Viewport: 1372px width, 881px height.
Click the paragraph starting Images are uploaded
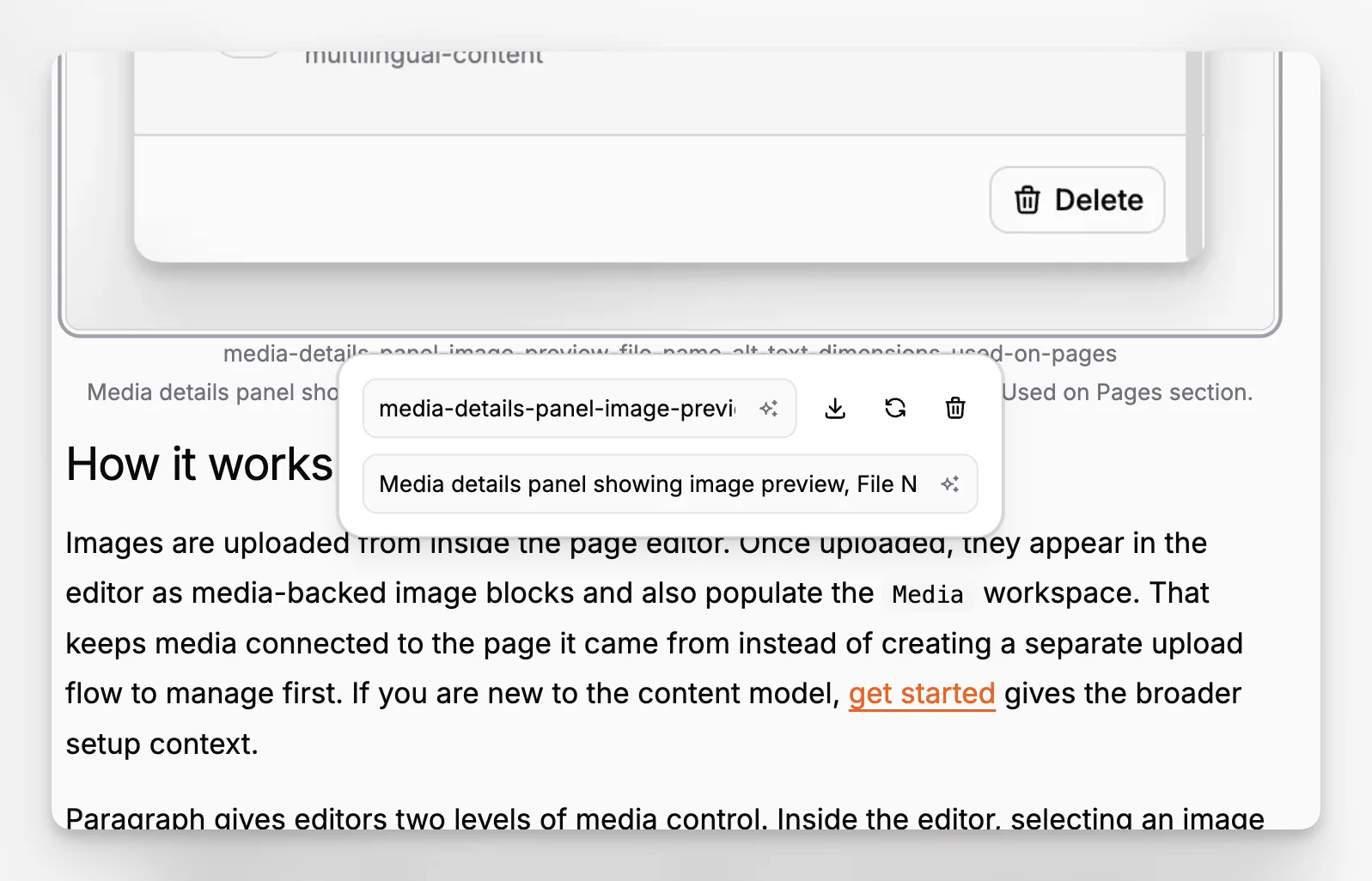654,643
